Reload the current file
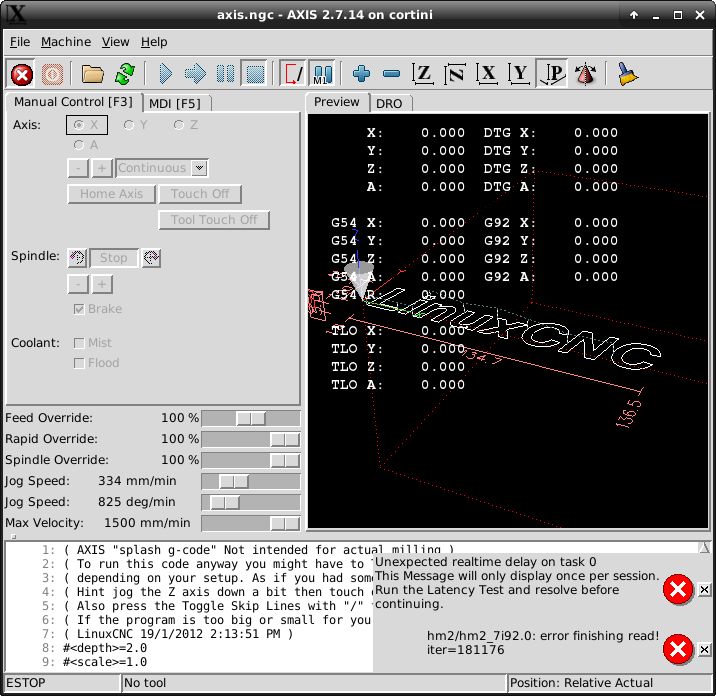716x696 pixels. 125,74
